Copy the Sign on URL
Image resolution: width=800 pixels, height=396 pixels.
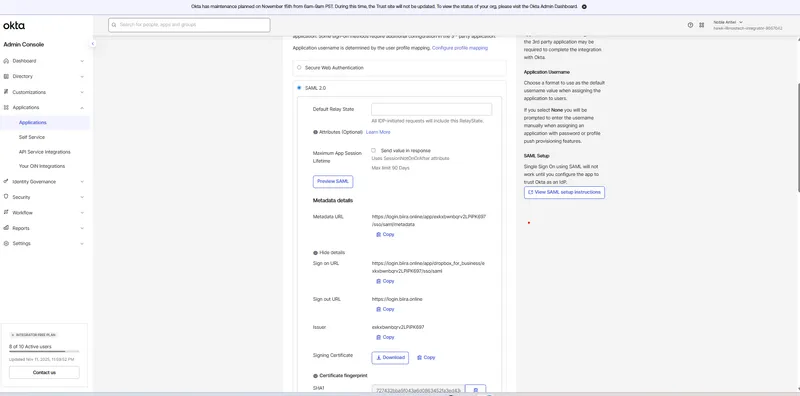click(x=385, y=281)
